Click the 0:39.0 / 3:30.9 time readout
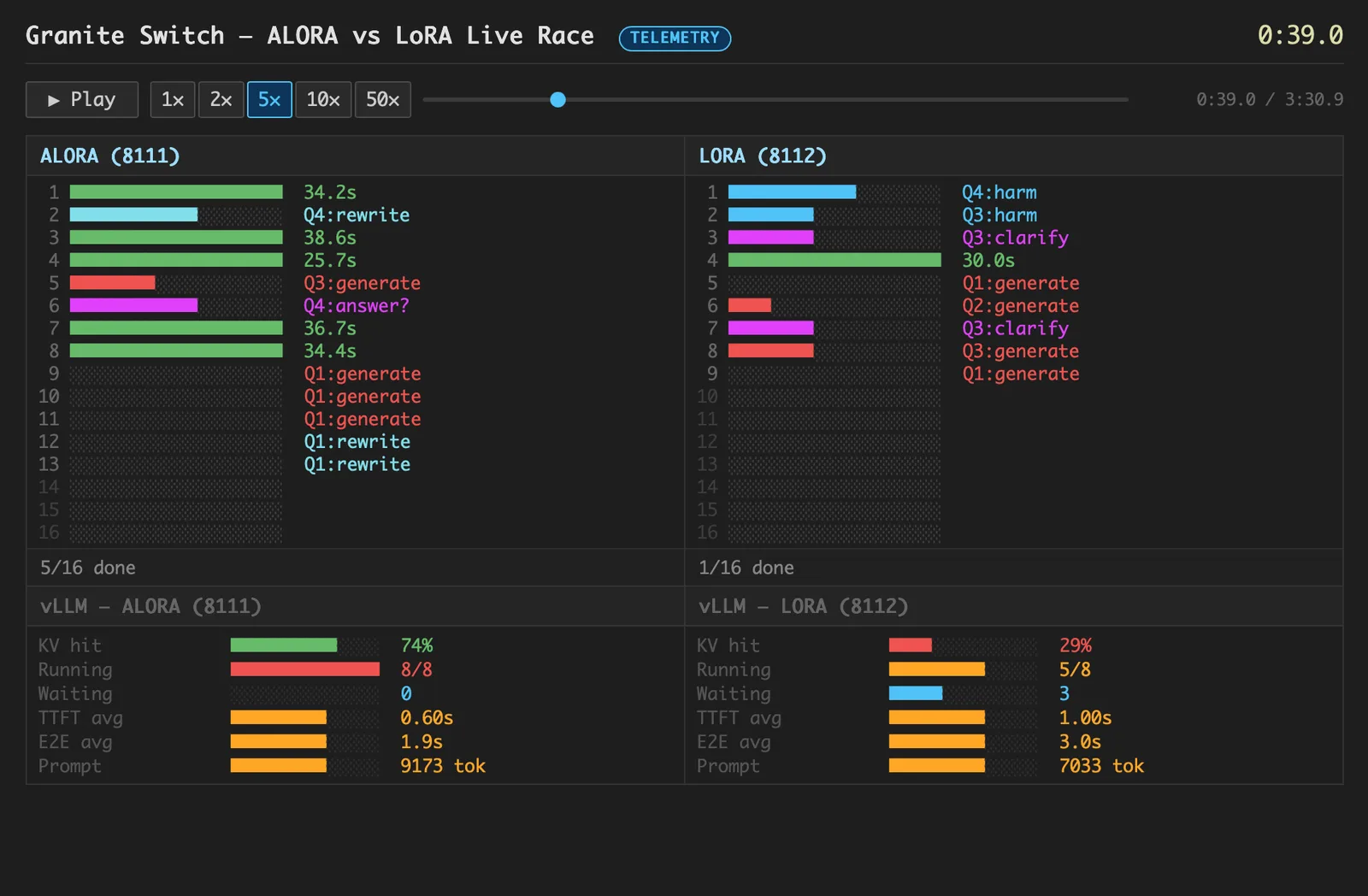The width and height of the screenshot is (1368, 896). coord(1270,99)
